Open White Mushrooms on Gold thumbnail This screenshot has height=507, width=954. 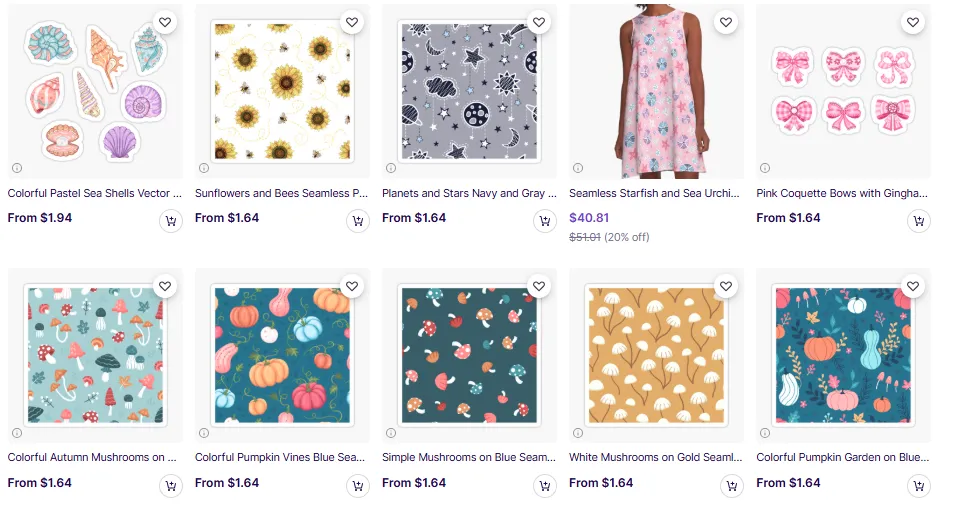tap(655, 355)
